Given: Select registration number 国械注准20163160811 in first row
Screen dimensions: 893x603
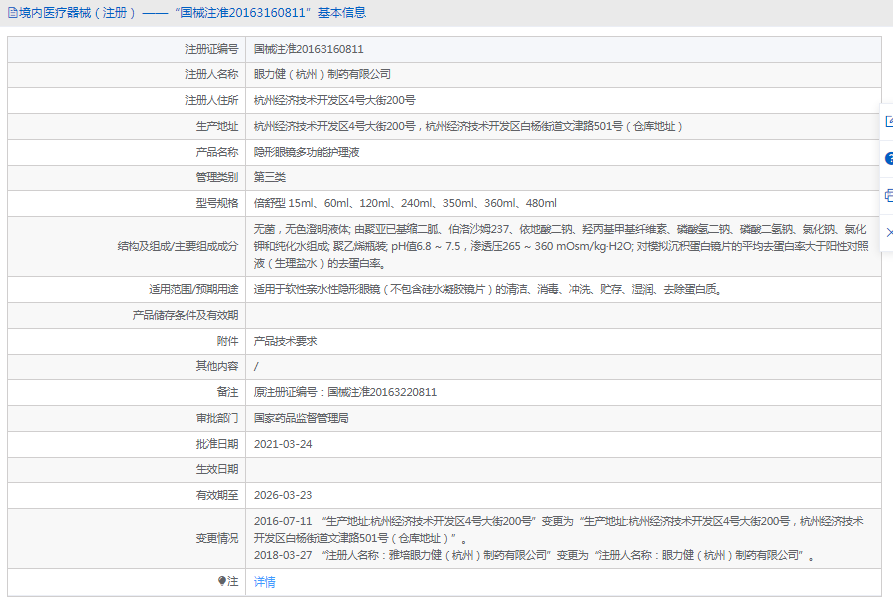Looking at the screenshot, I should tap(308, 49).
